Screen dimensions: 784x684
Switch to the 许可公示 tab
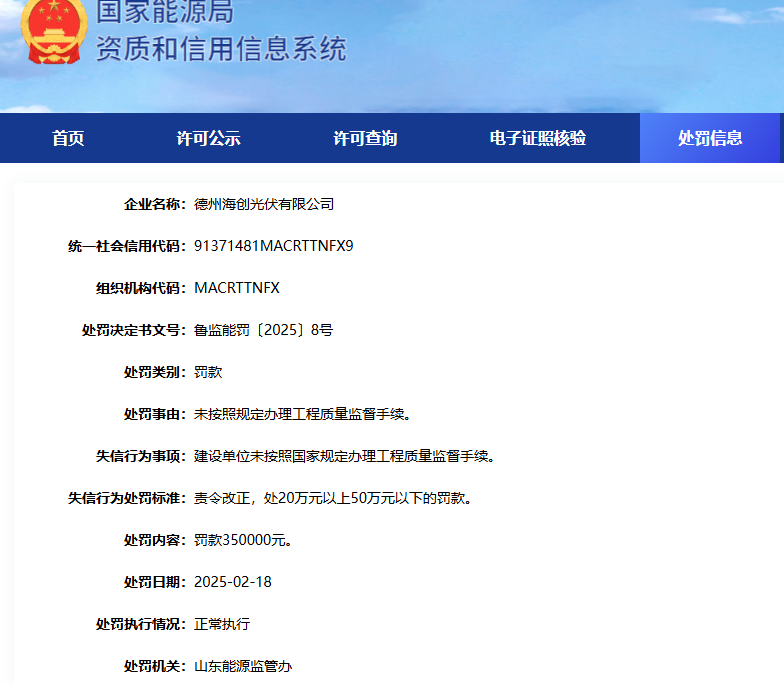point(208,138)
